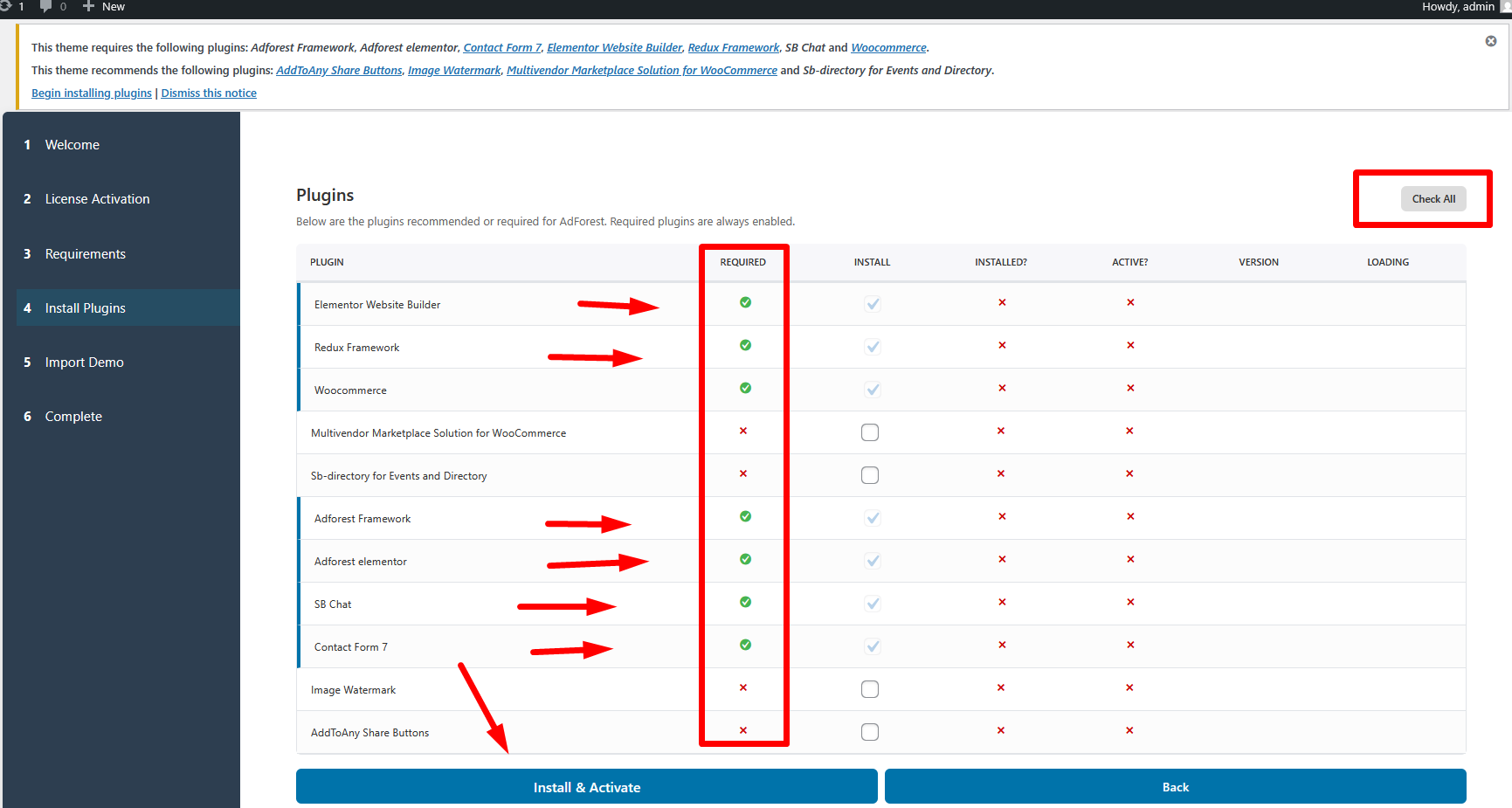Go to Complete step
The width and height of the screenshot is (1512, 808).
(x=128, y=417)
